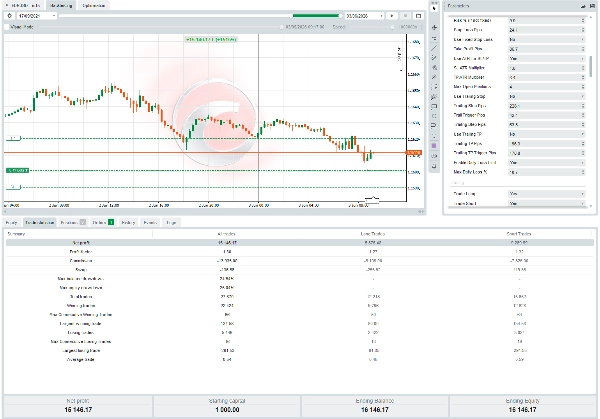
Task: Click the lock icon at the toolbar bottom
Action: point(434,166)
